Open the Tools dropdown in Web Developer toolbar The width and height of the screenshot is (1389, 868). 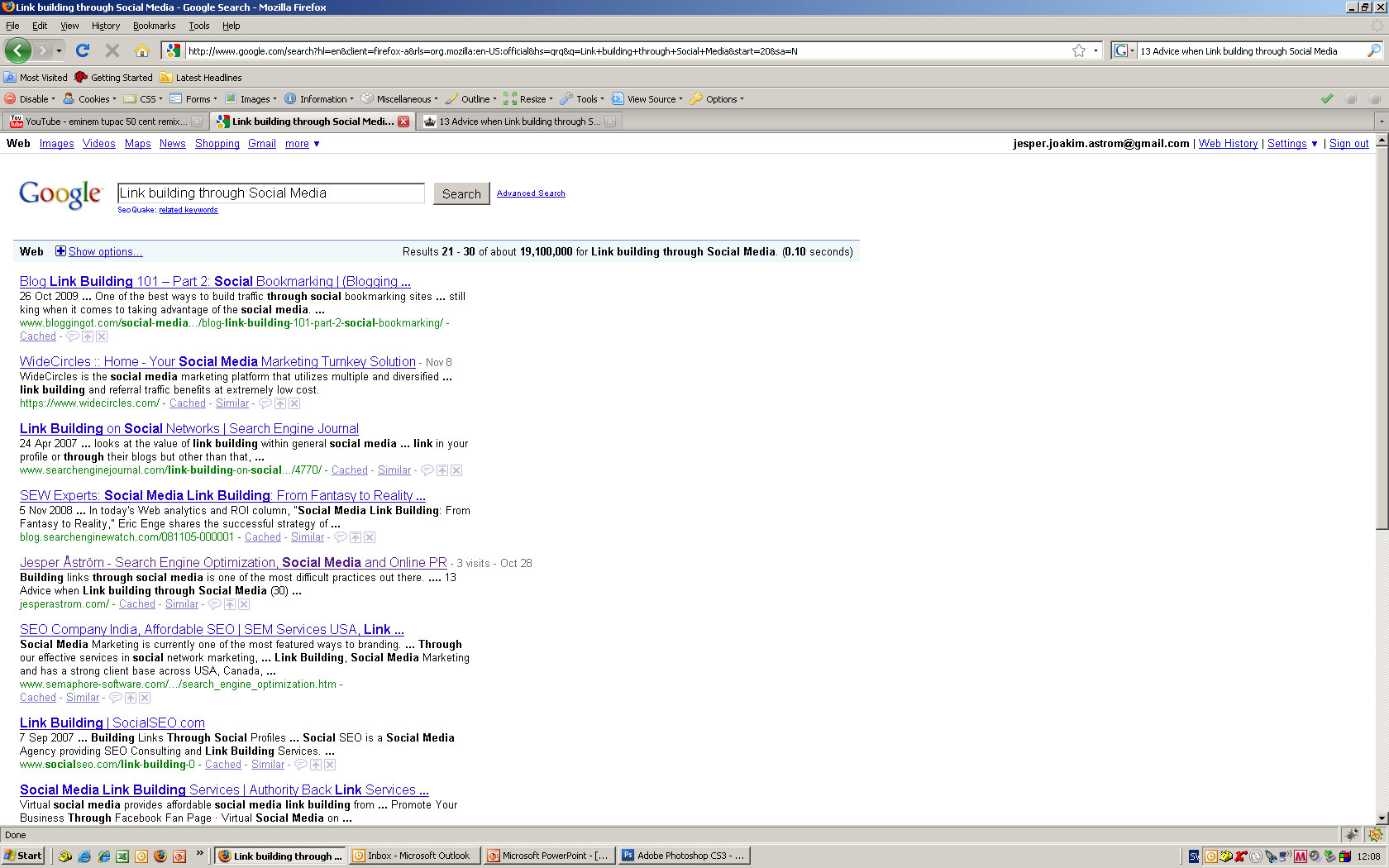582,99
